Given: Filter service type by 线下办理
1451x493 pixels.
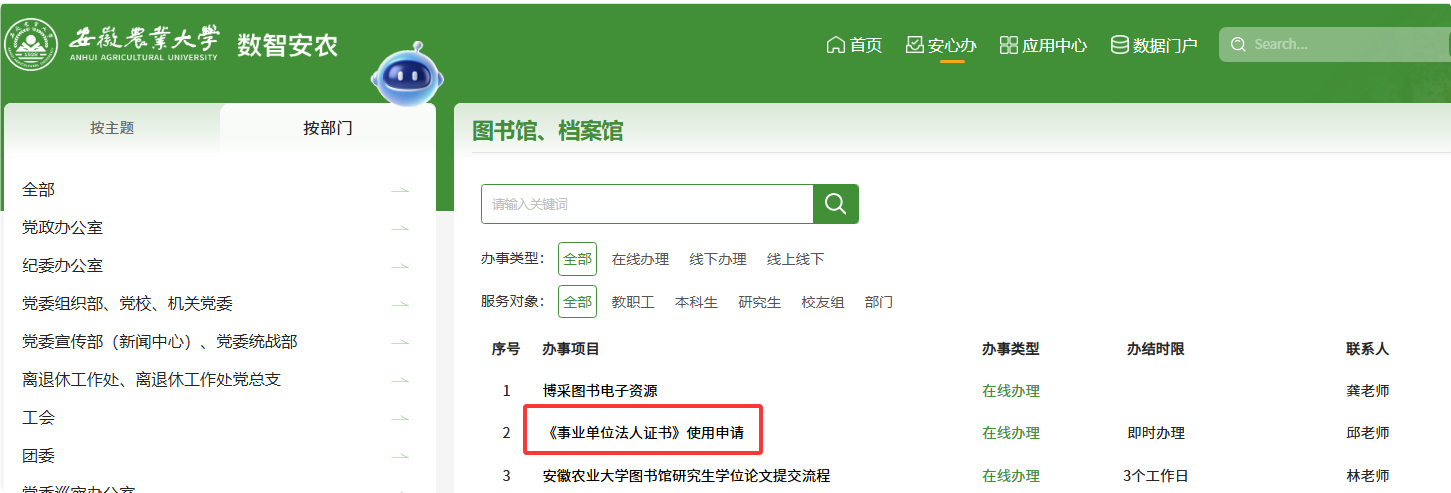Looking at the screenshot, I should click(x=718, y=259).
